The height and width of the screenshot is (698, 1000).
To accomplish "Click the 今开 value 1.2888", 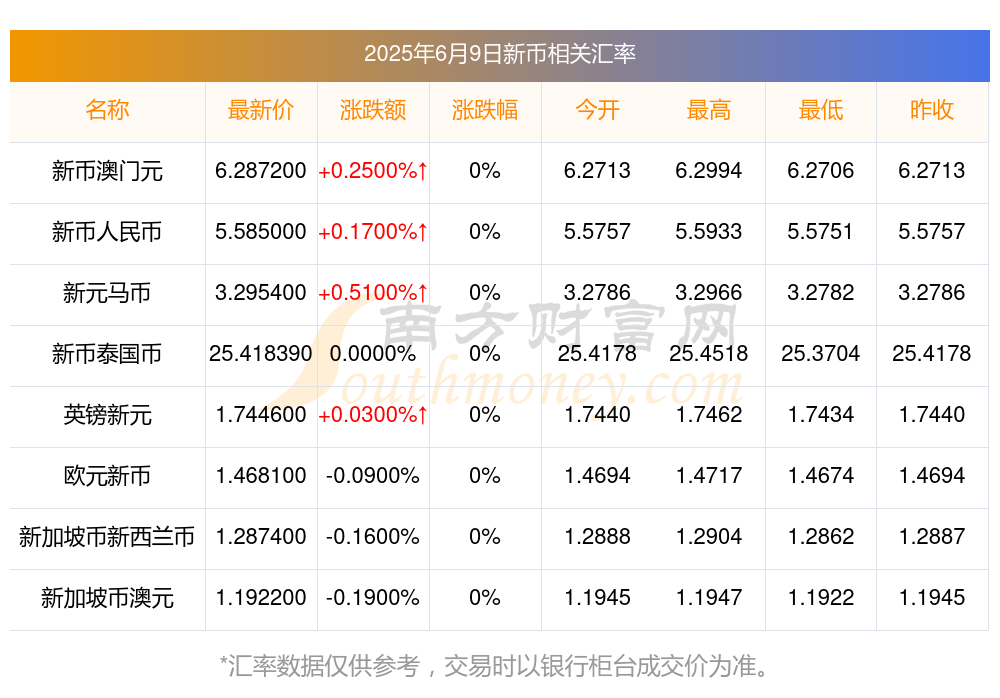I will [x=597, y=536].
